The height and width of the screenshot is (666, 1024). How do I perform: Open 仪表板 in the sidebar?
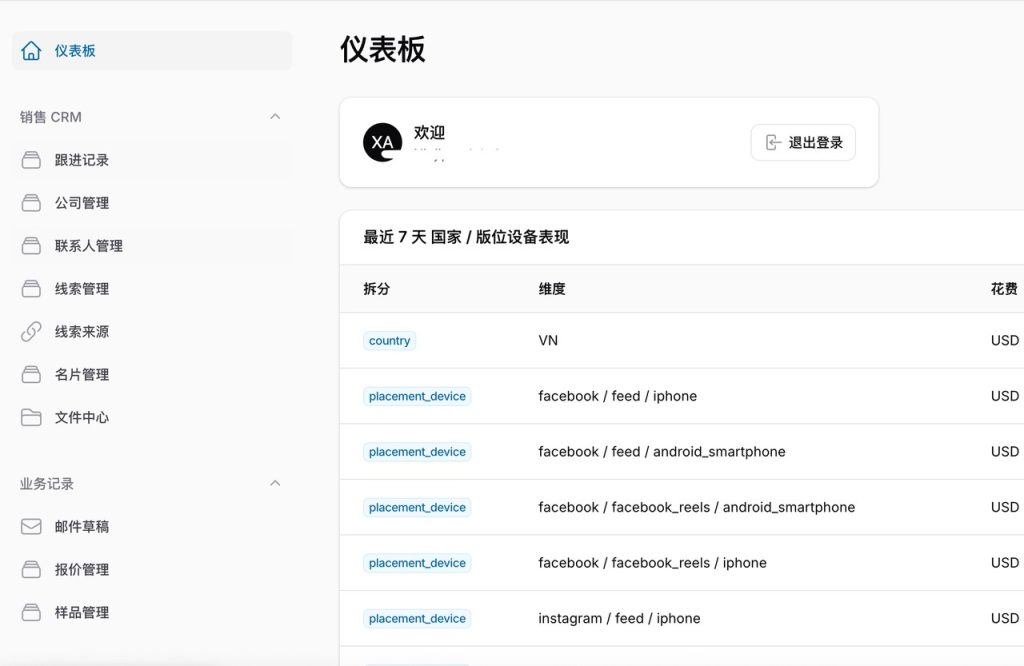(x=152, y=51)
